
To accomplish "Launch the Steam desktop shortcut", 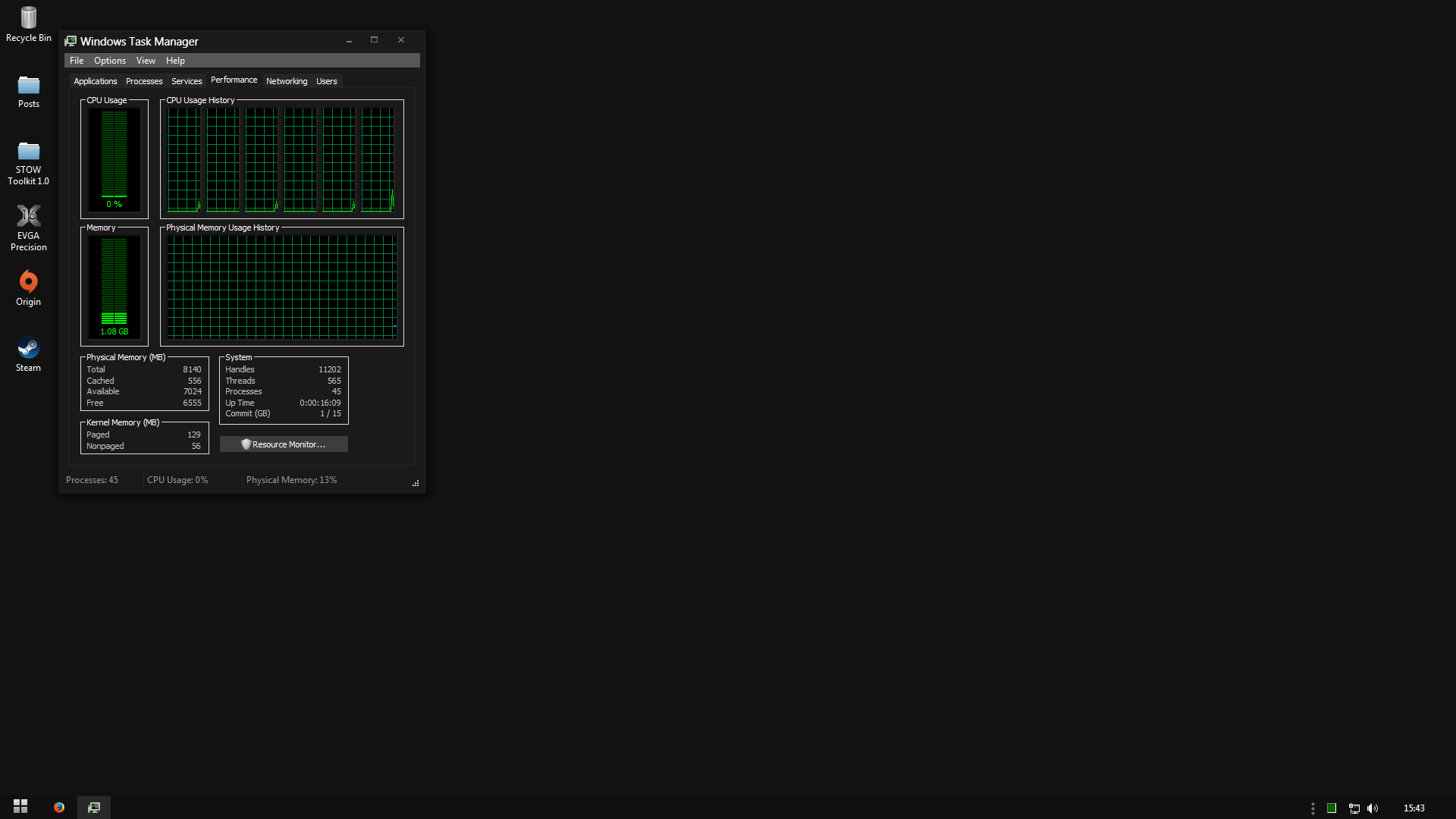I will 29,354.
